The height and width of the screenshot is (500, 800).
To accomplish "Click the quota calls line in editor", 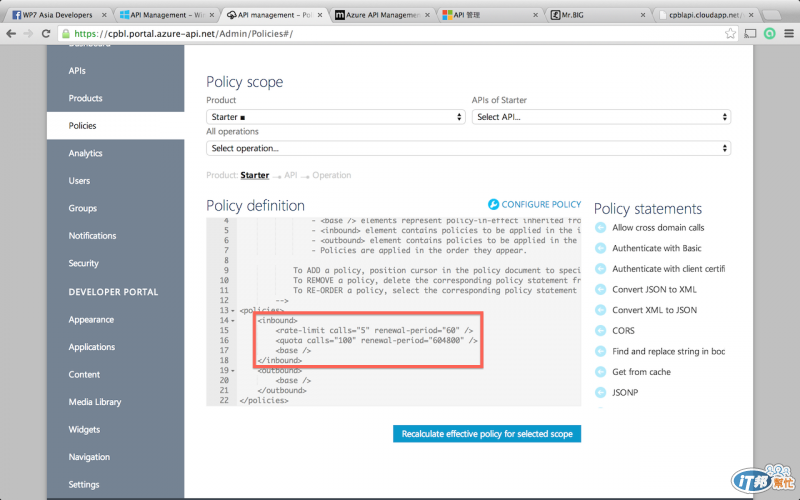I will [377, 340].
